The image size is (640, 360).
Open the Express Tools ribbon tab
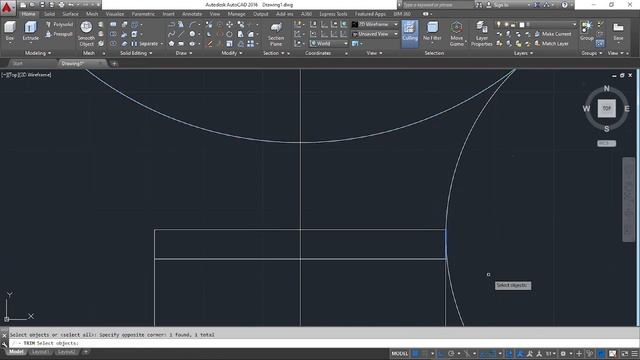333,14
